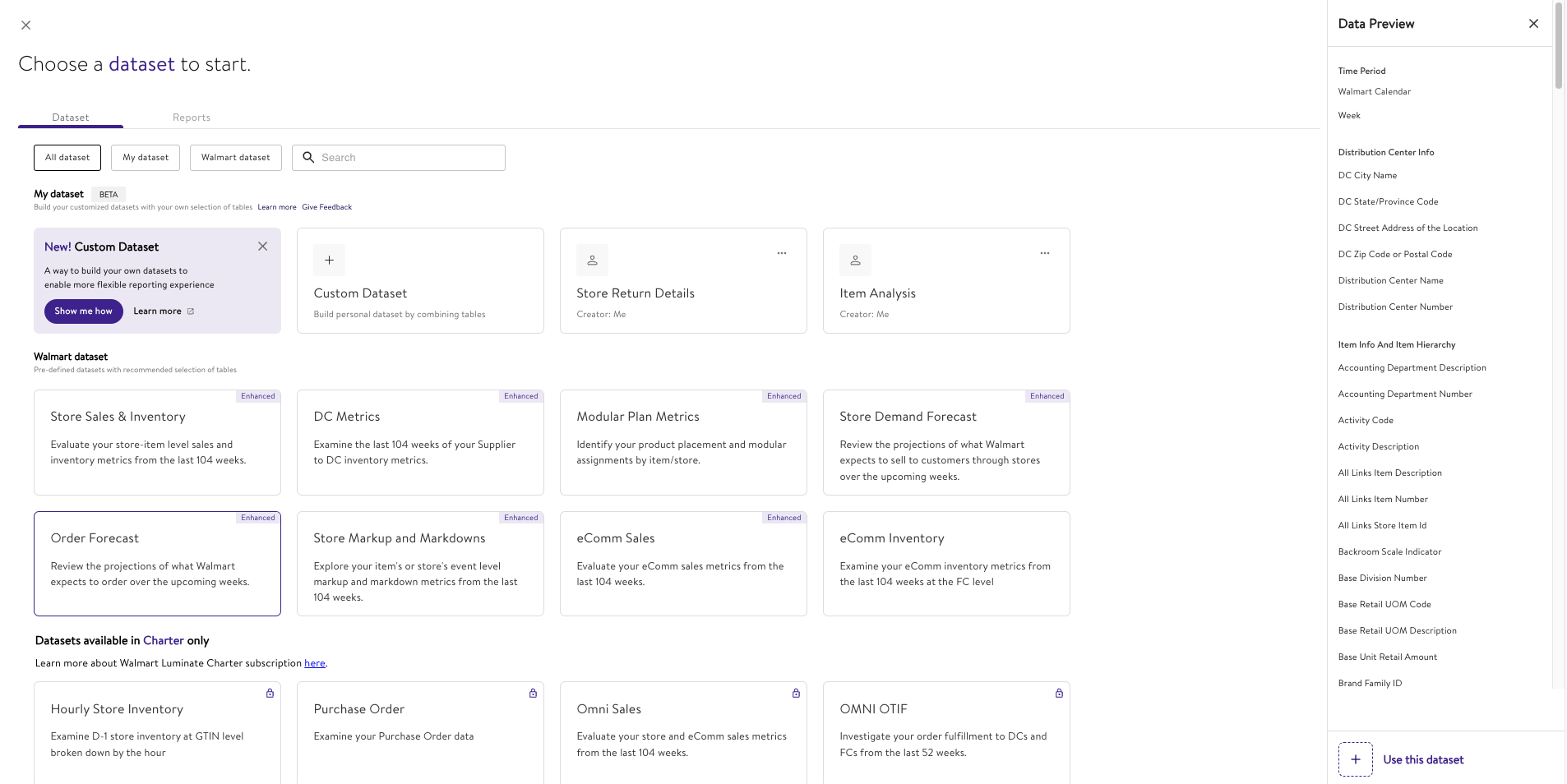Click 'Week' under Time Period
This screenshot has width=1567, height=784.
[1349, 116]
